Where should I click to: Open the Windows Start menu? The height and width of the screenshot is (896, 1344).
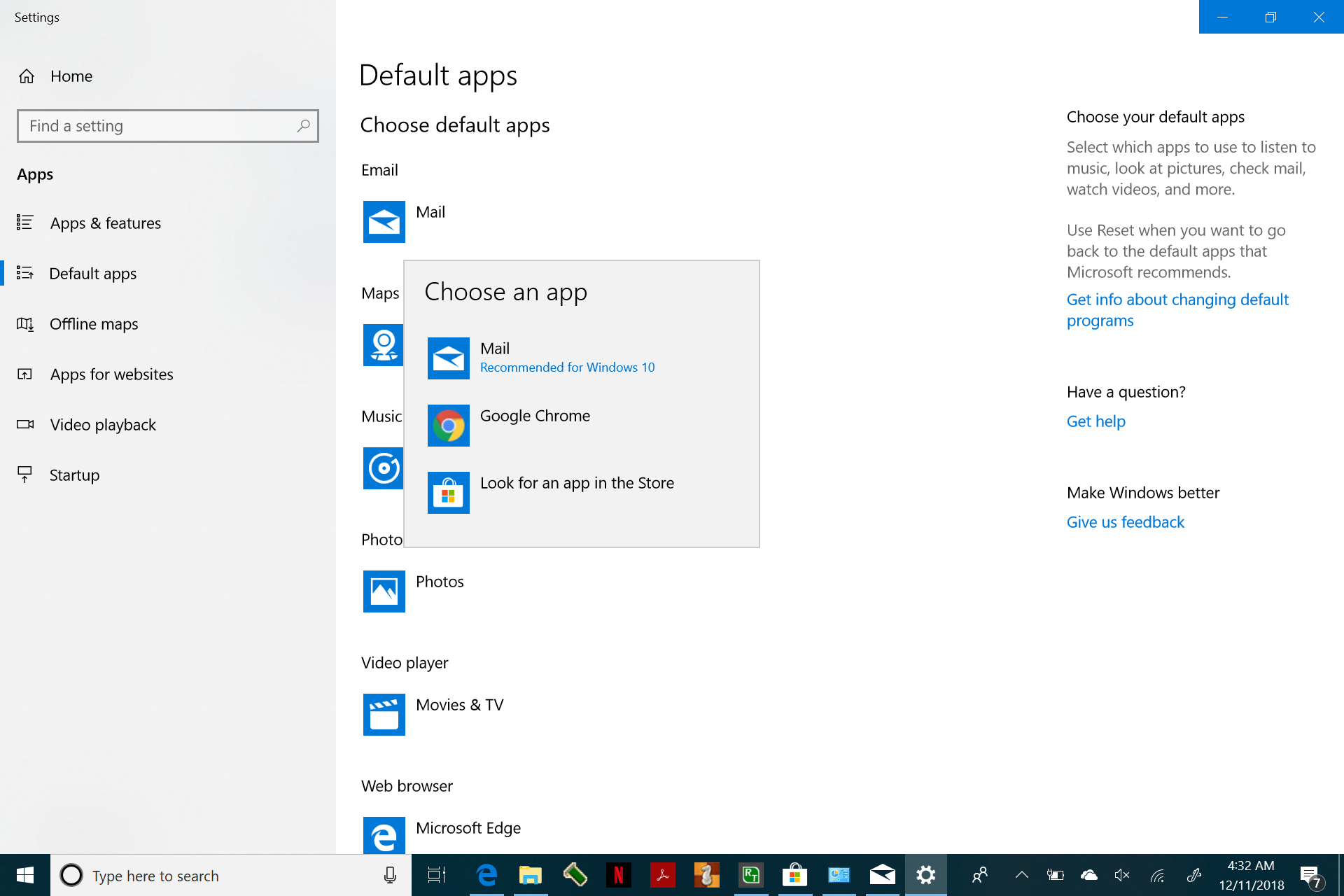point(25,875)
